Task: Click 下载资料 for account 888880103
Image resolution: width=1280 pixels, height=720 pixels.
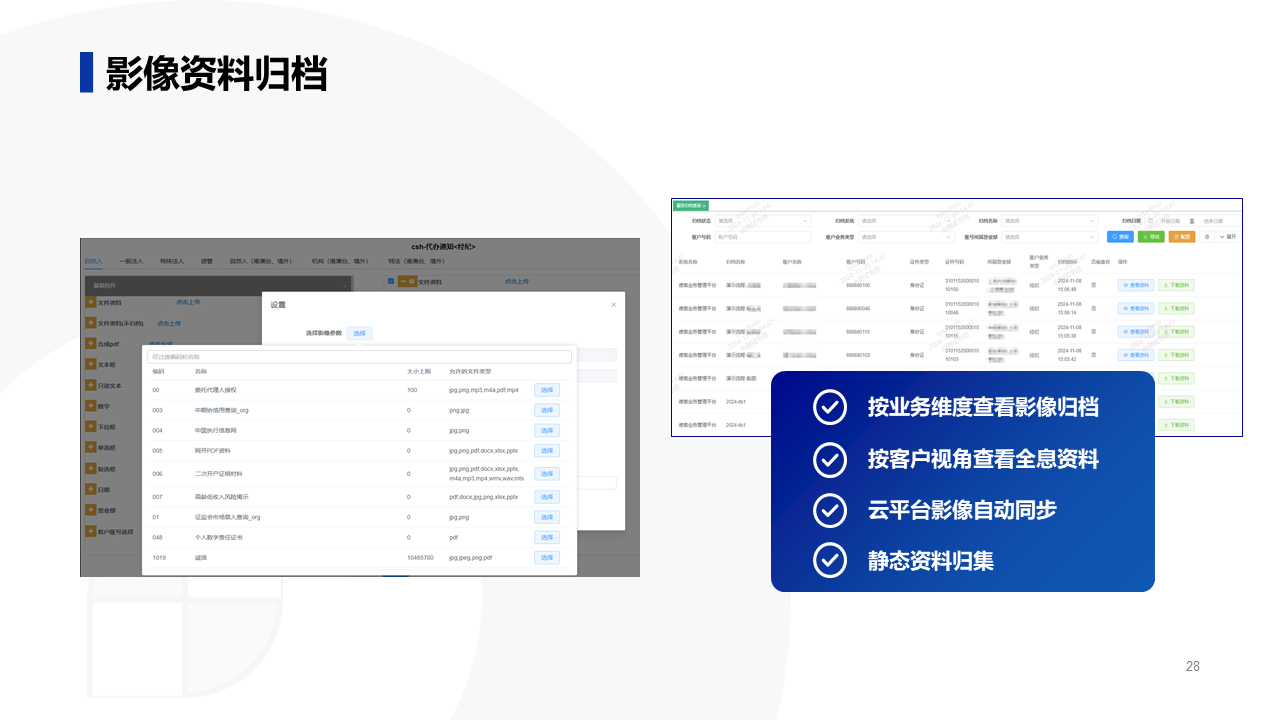Action: click(1175, 355)
